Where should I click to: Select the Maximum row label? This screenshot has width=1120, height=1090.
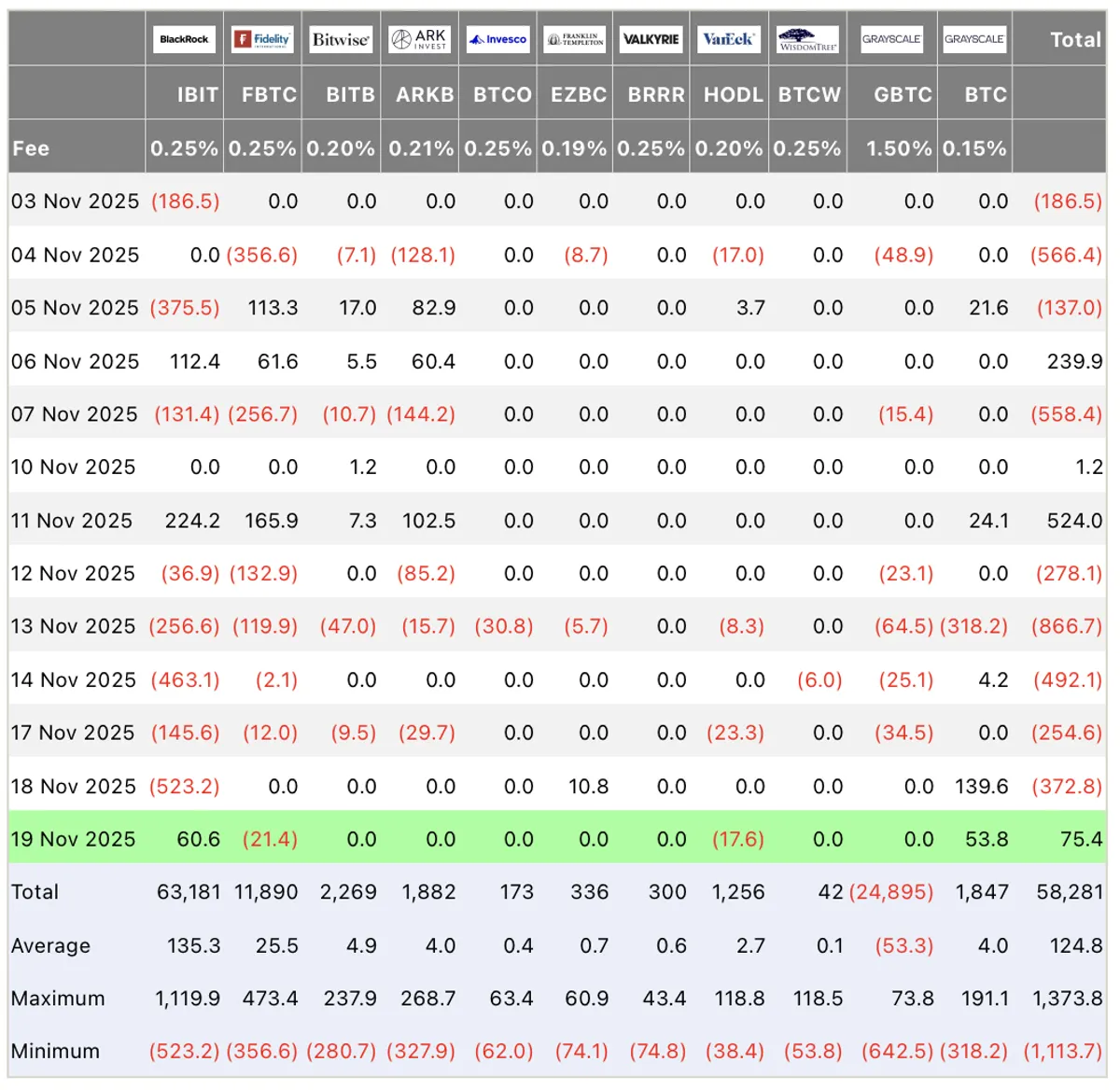(58, 999)
